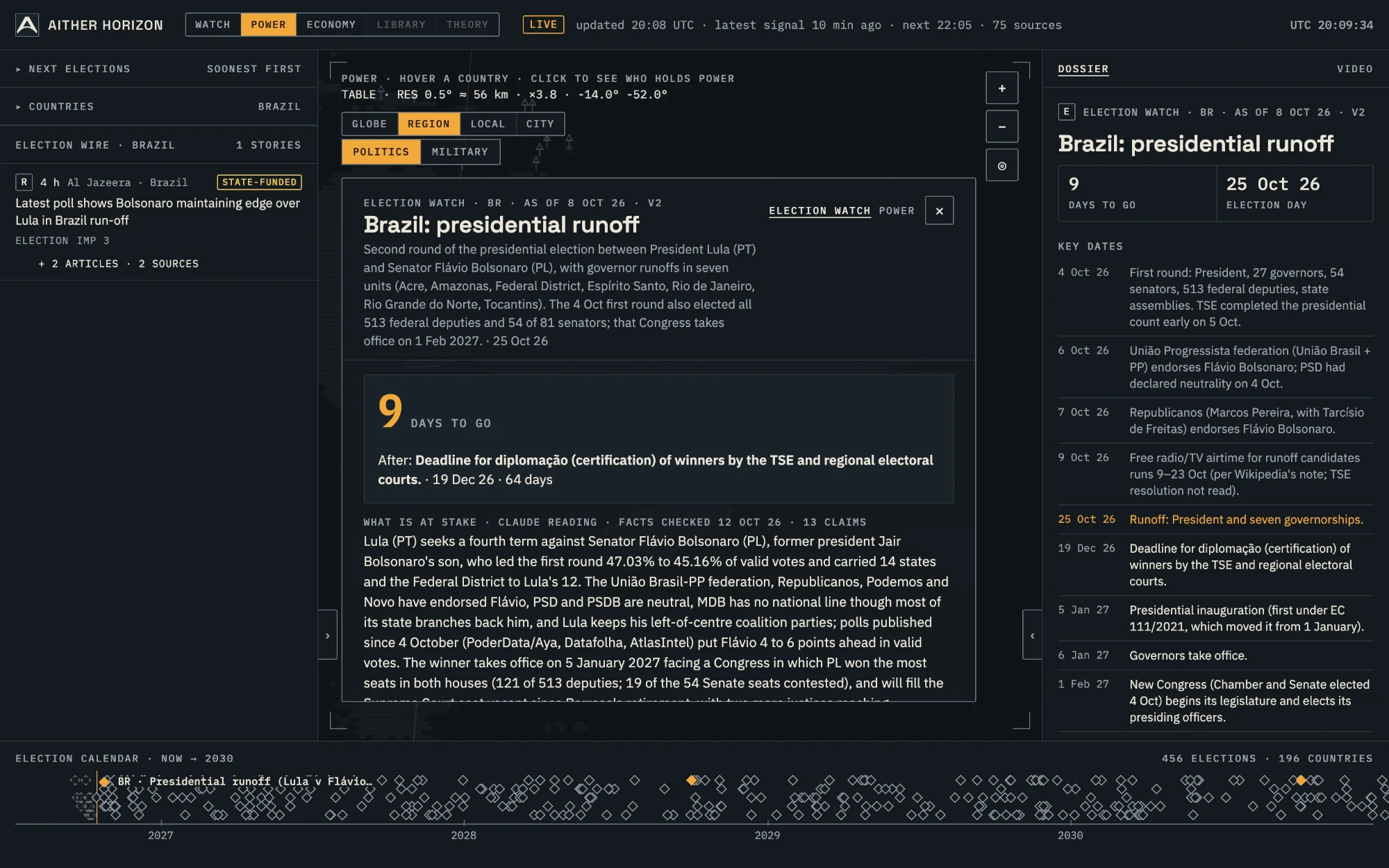
Task: Zoom out with the minus map button
Action: pos(1001,126)
